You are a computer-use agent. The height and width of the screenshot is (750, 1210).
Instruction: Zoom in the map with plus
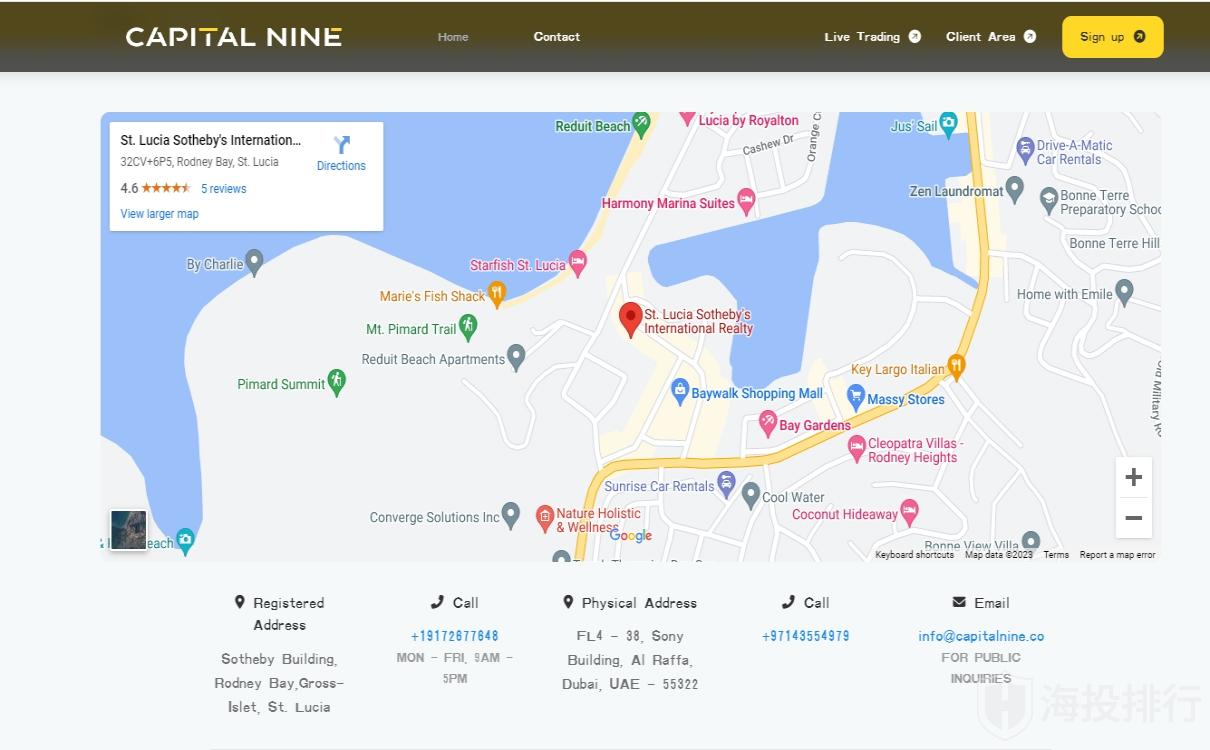click(1133, 477)
